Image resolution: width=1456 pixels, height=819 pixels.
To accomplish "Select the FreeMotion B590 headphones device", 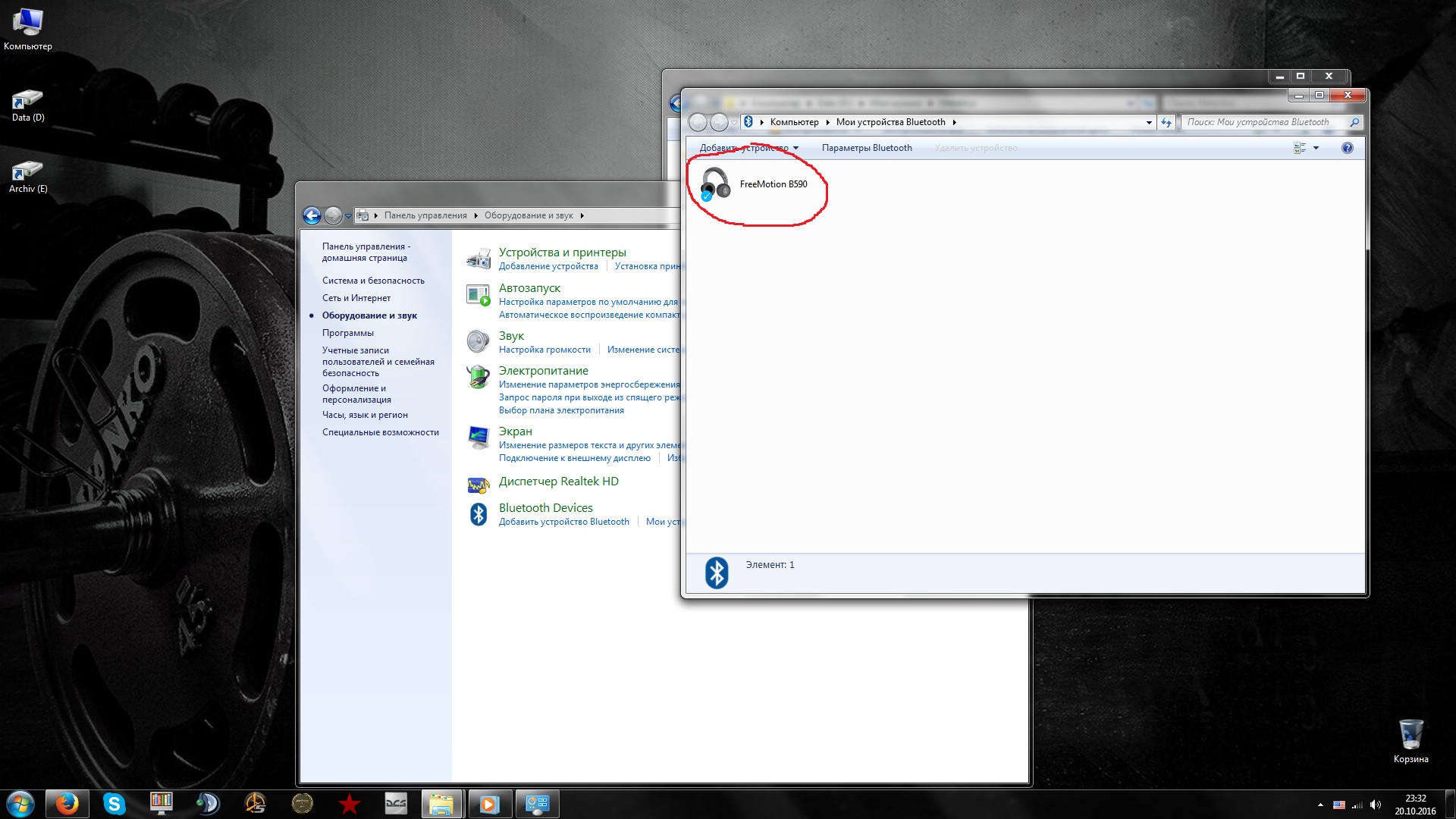I will point(755,184).
